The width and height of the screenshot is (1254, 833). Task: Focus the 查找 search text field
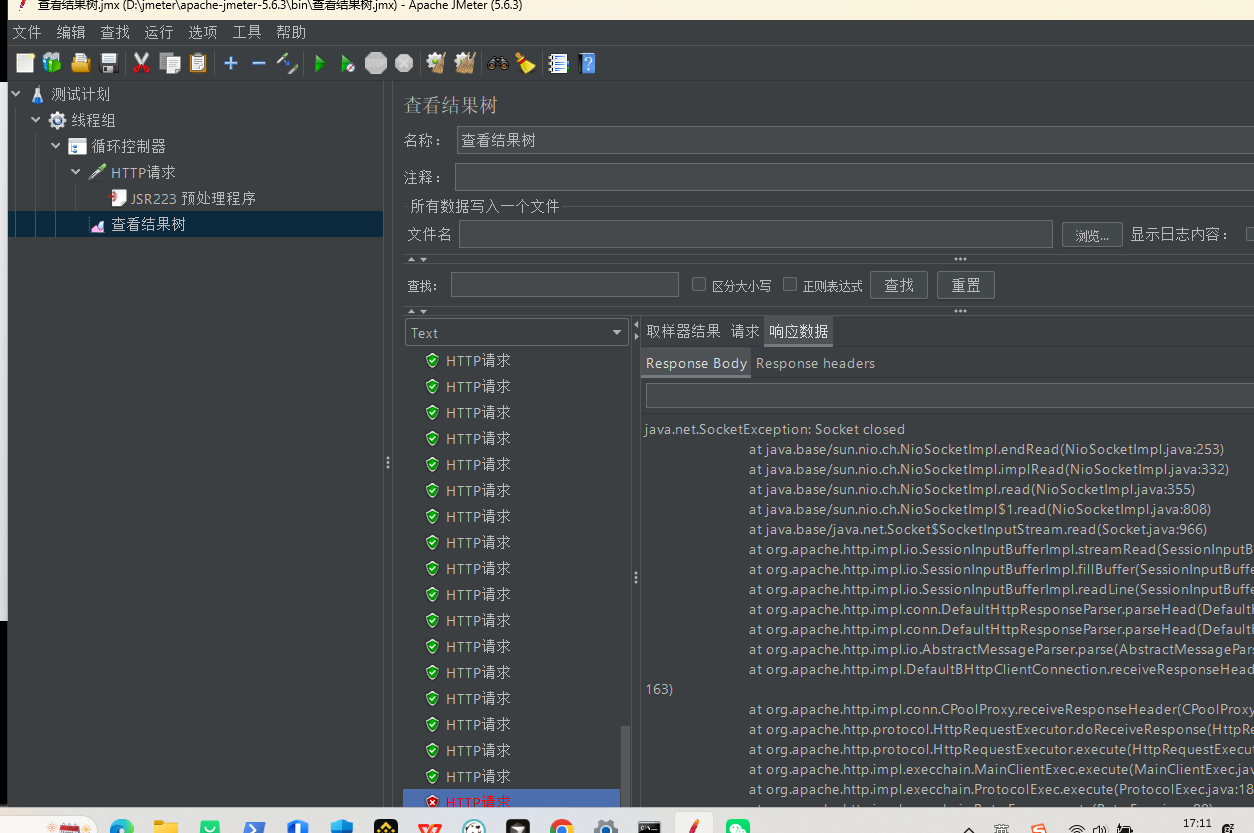565,285
